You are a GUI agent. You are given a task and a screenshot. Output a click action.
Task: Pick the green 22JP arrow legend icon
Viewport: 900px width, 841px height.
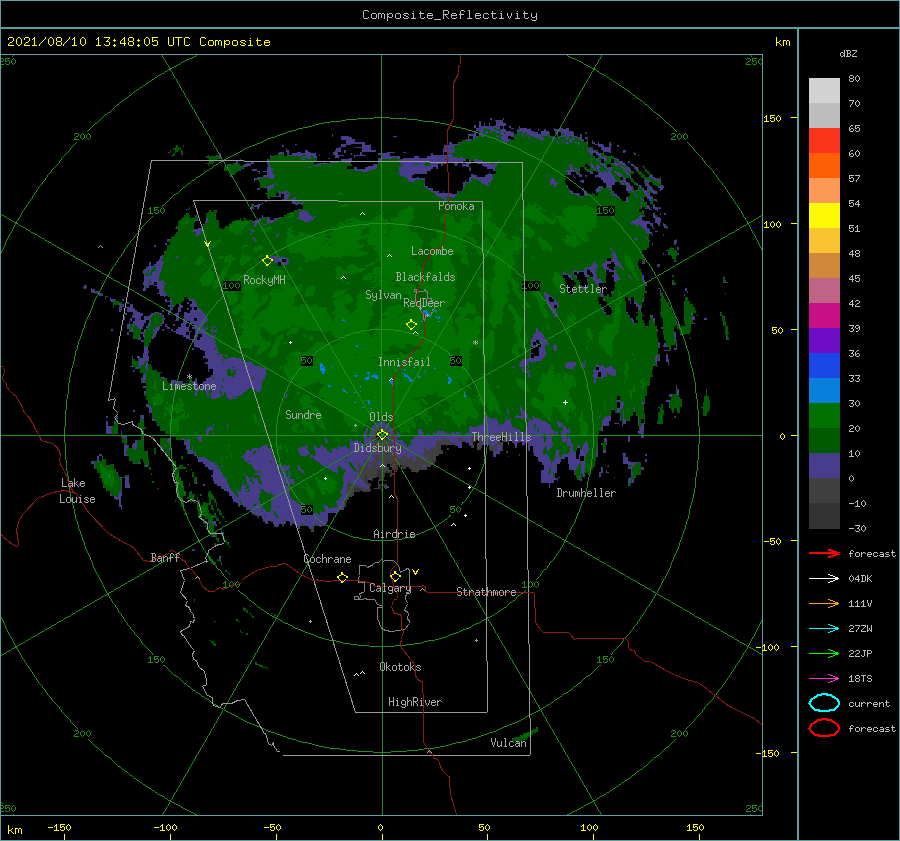[x=824, y=653]
